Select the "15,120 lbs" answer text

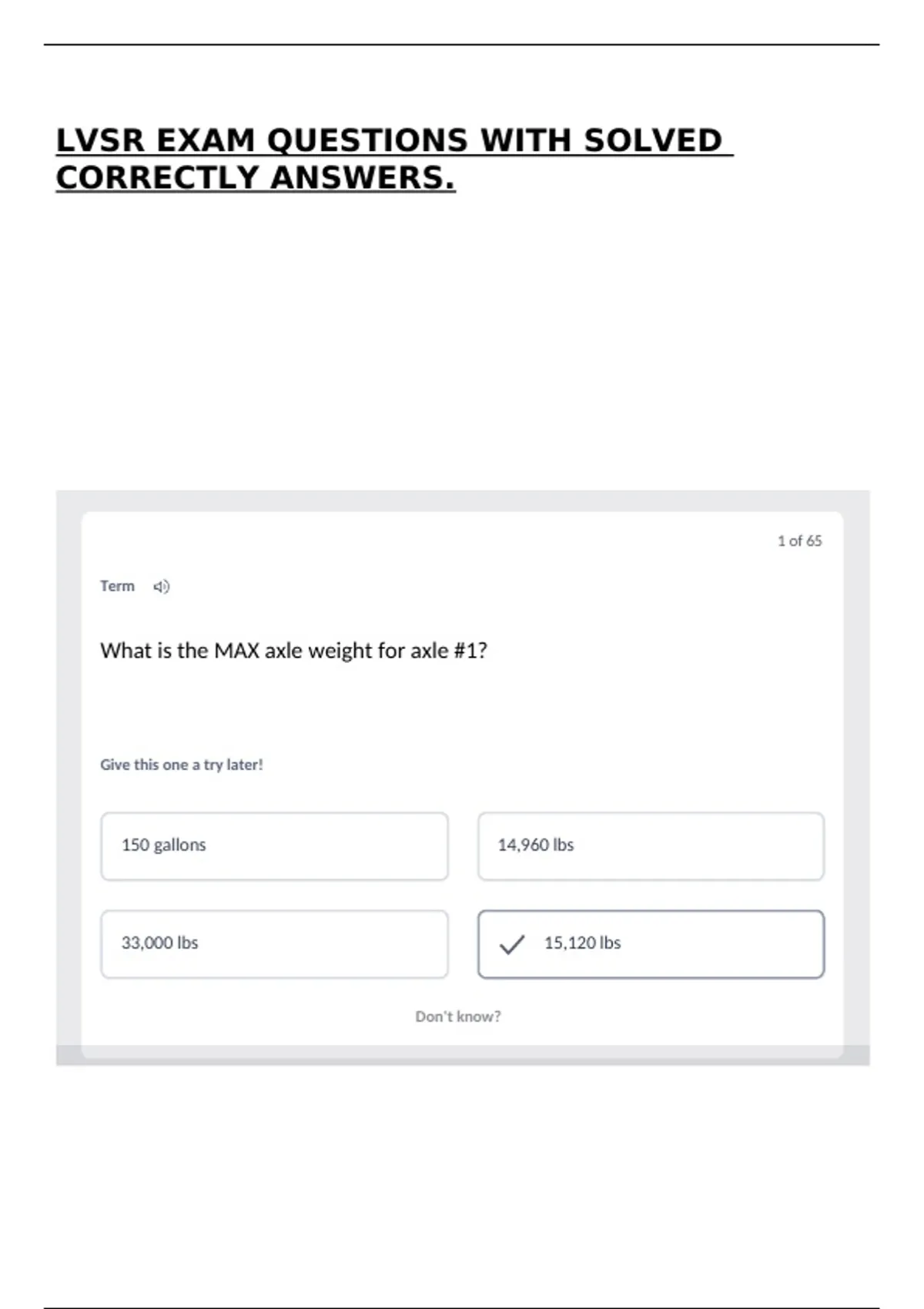tap(582, 943)
